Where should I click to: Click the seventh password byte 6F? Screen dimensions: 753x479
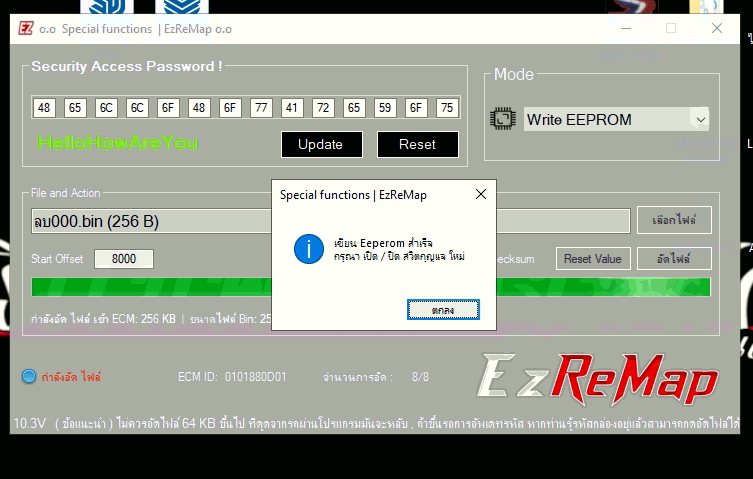coord(230,108)
